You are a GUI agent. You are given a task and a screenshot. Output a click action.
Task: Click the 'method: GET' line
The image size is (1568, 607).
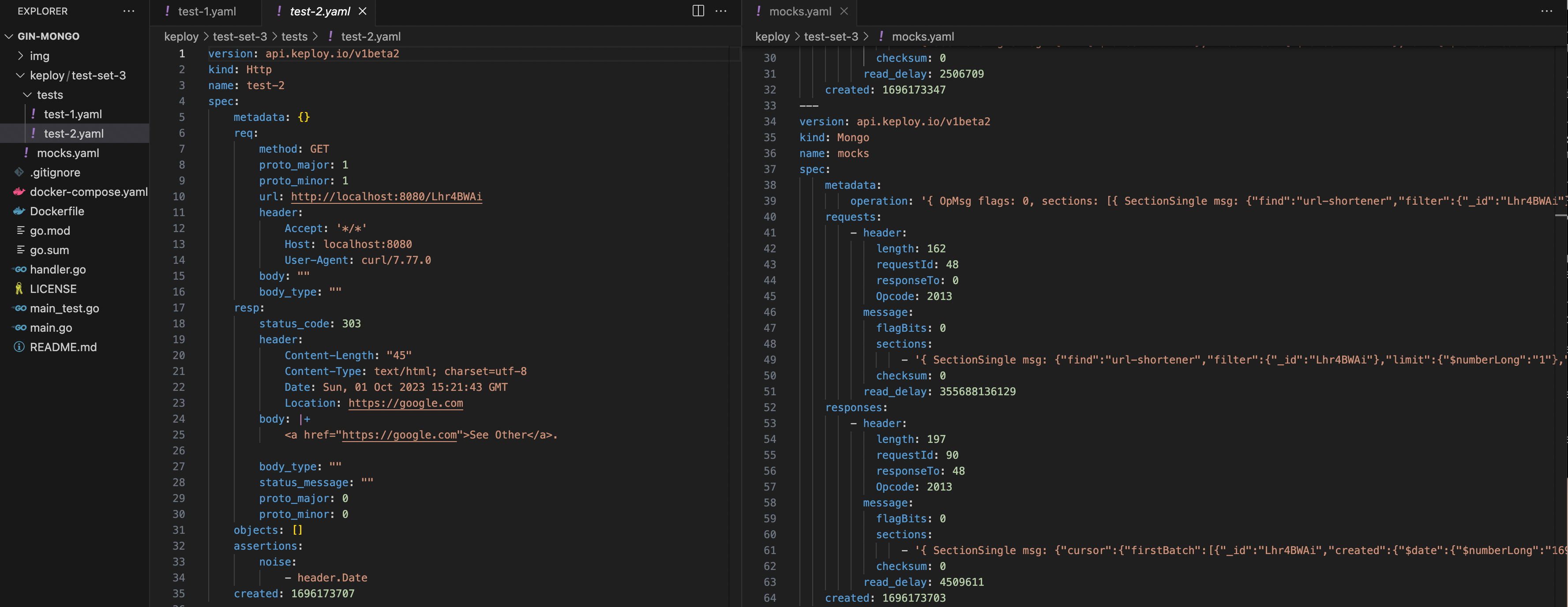(294, 149)
